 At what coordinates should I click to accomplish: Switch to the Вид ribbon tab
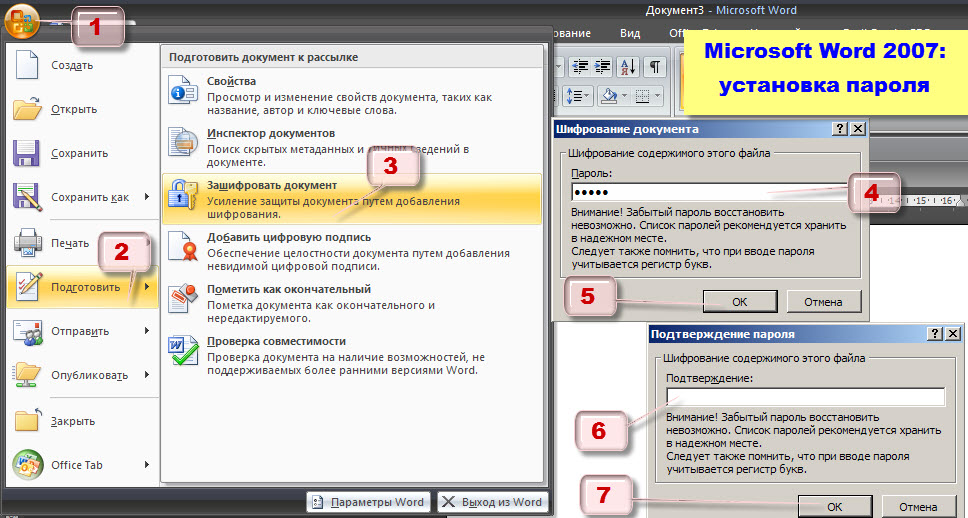(630, 33)
